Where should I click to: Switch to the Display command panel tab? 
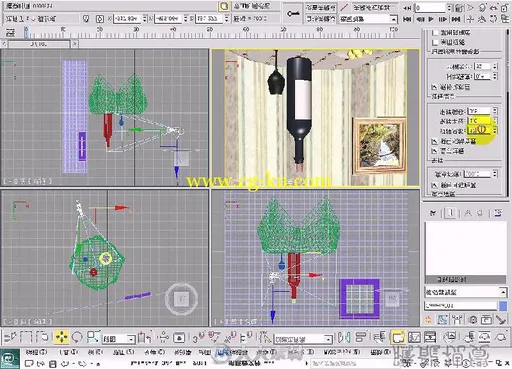click(486, 320)
